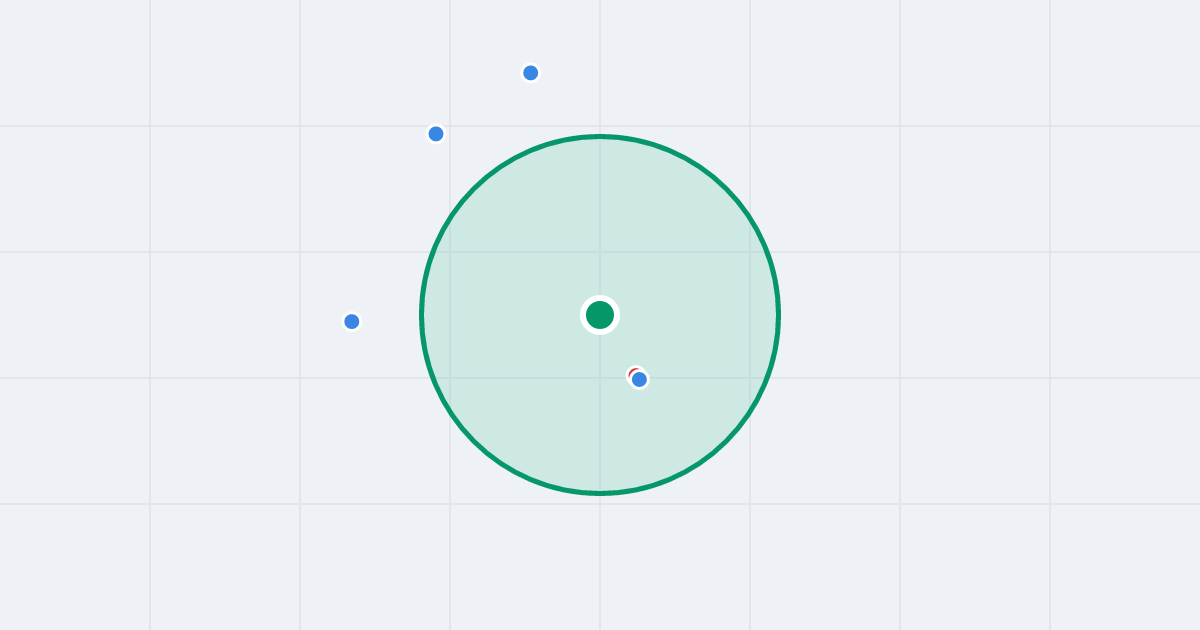Click blank grid area in top-left corner

(x=75, y=60)
